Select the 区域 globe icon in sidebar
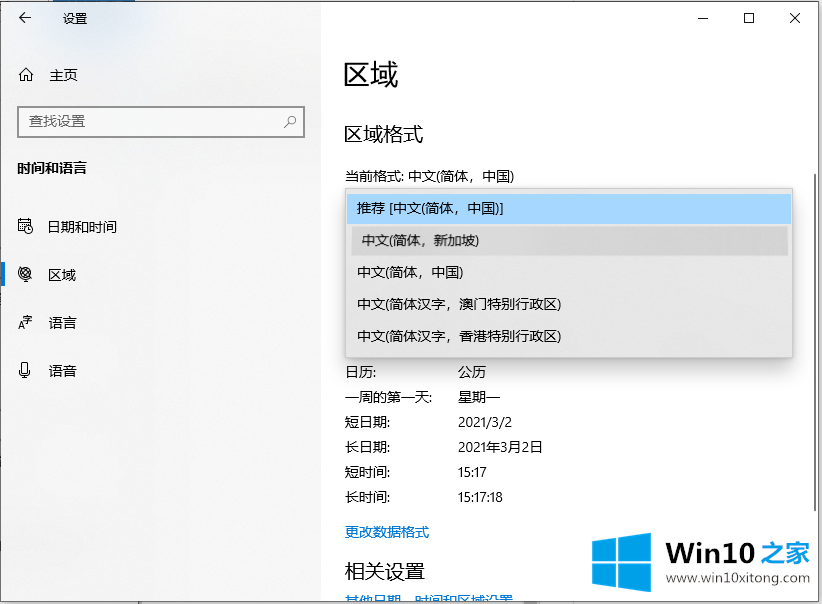The image size is (822, 604). (26, 275)
